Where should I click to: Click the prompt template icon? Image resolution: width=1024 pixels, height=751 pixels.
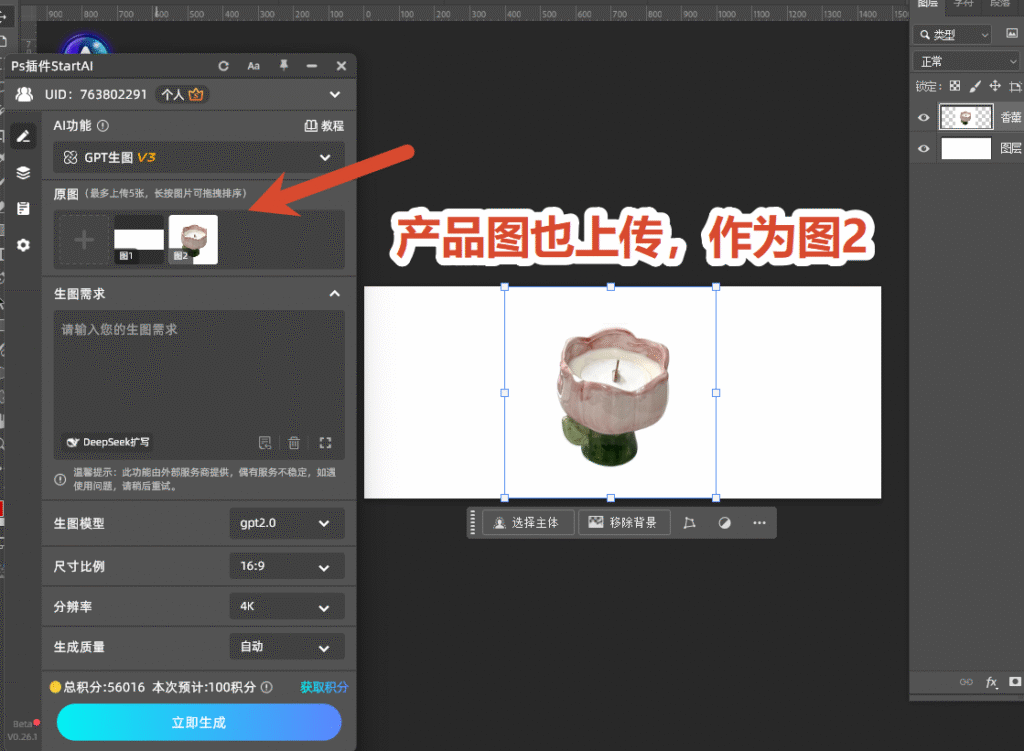coord(264,443)
